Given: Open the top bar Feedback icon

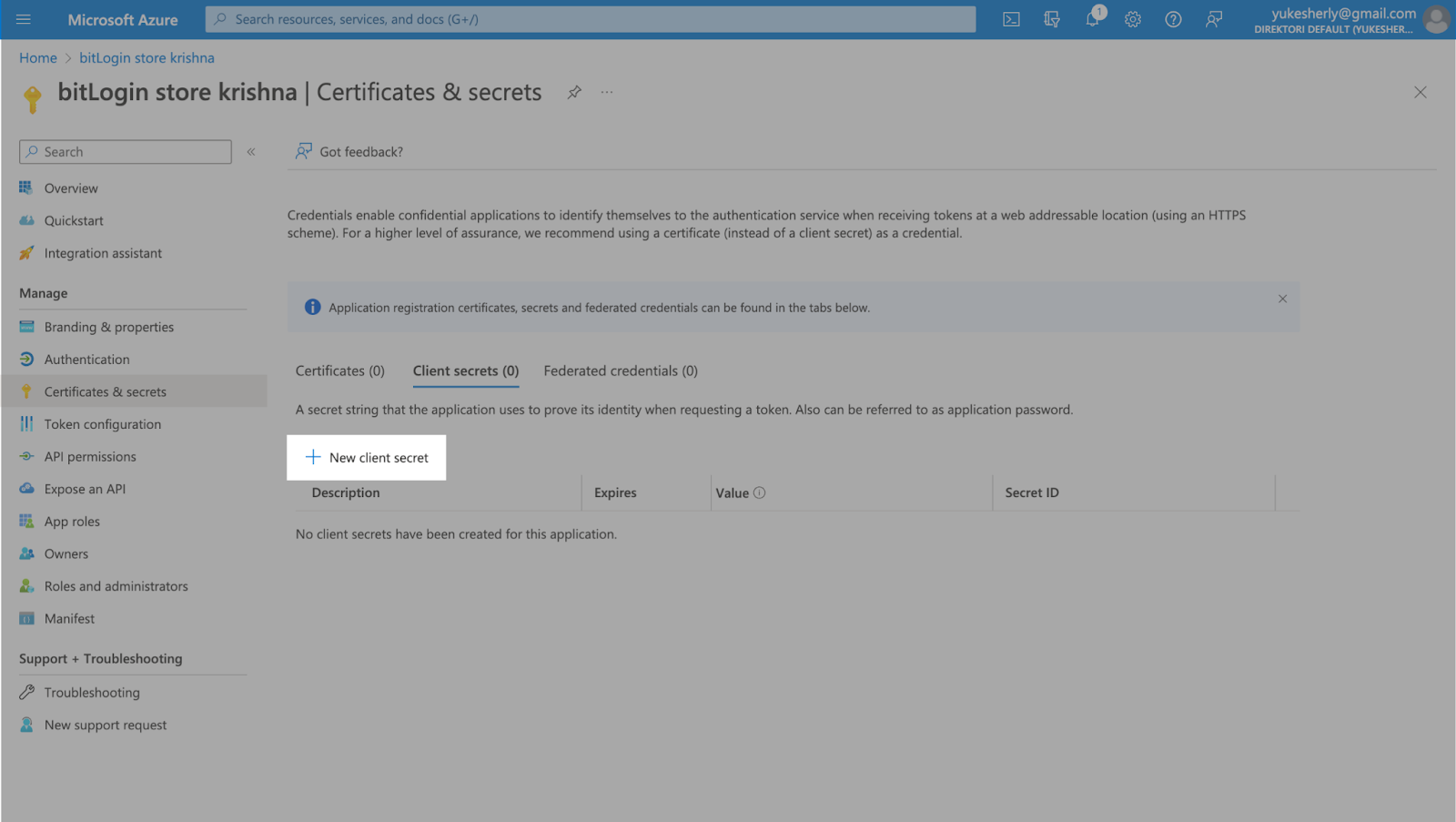Looking at the screenshot, I should click(x=1214, y=19).
